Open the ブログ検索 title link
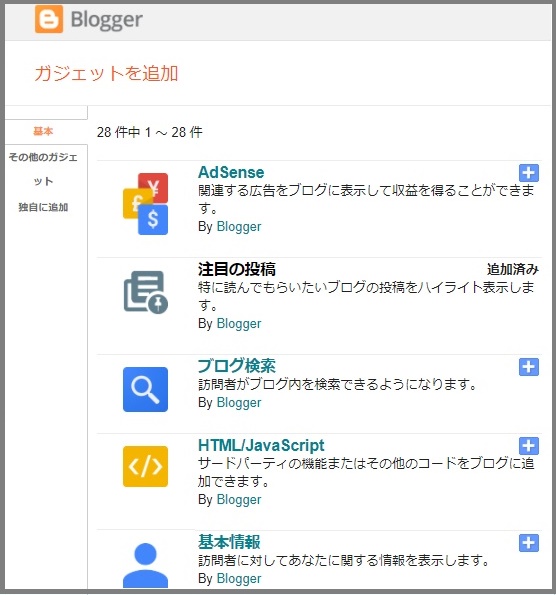Viewport: 556px width, 595px height. 236,366
